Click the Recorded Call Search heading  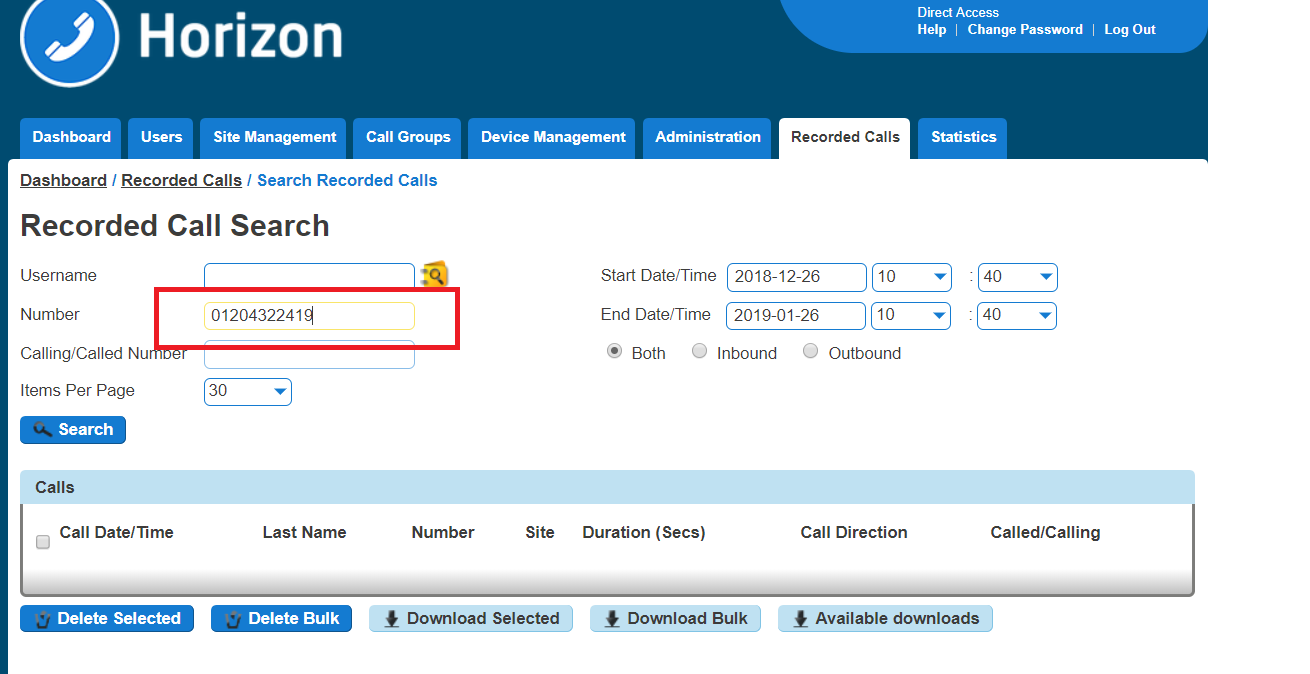pyautogui.click(x=175, y=226)
